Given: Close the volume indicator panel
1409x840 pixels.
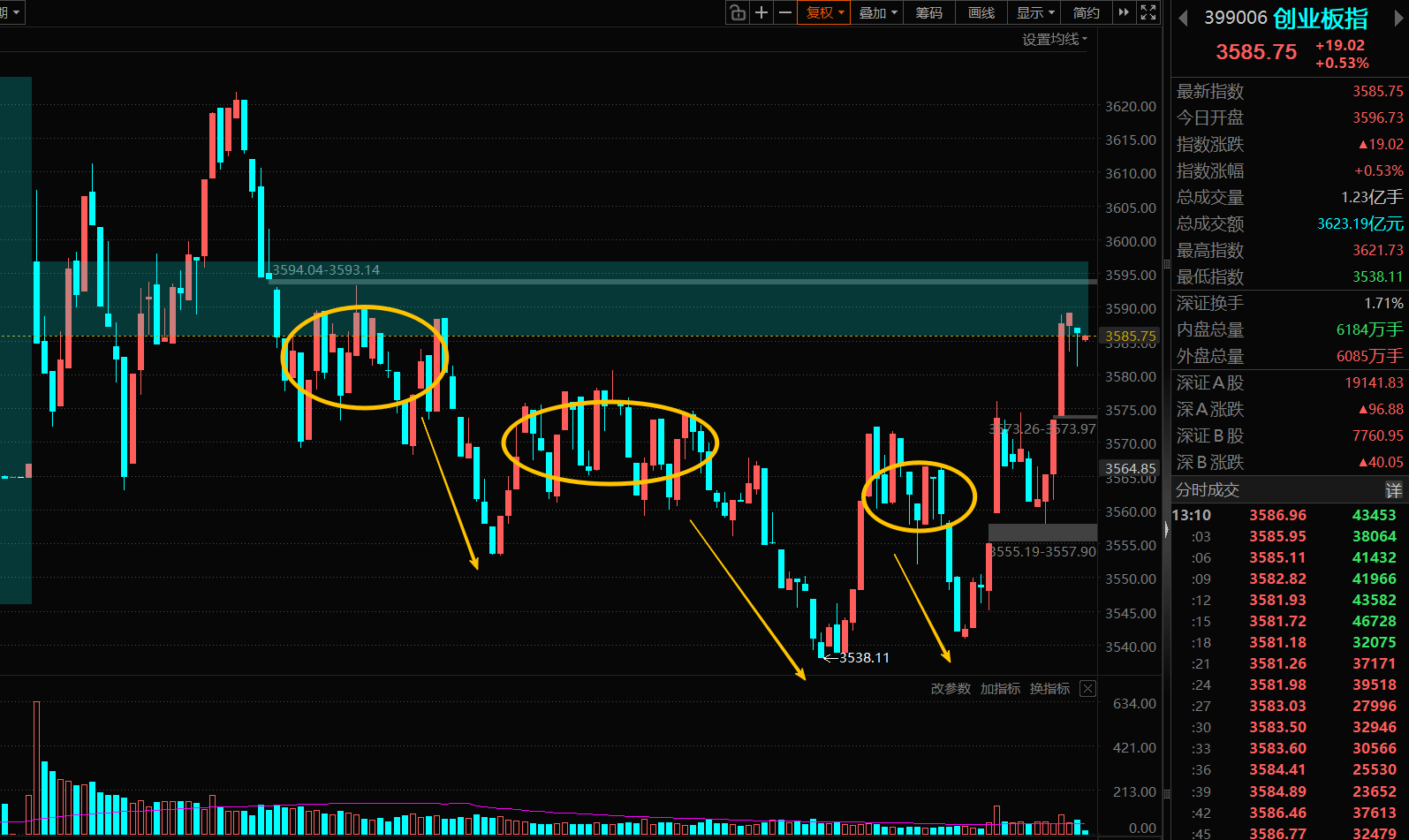Looking at the screenshot, I should [1088, 689].
